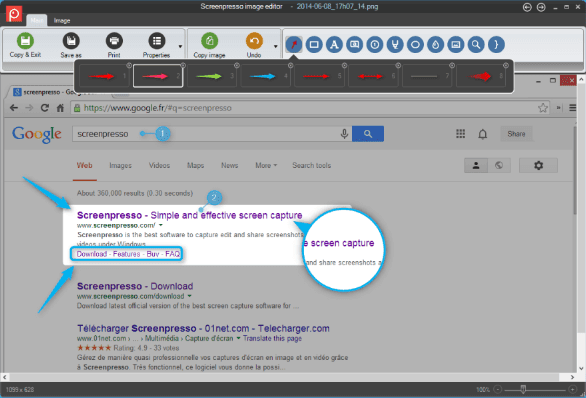
Task: Open settings gear of arrow preset 6
Action: pyautogui.click(x=398, y=65)
